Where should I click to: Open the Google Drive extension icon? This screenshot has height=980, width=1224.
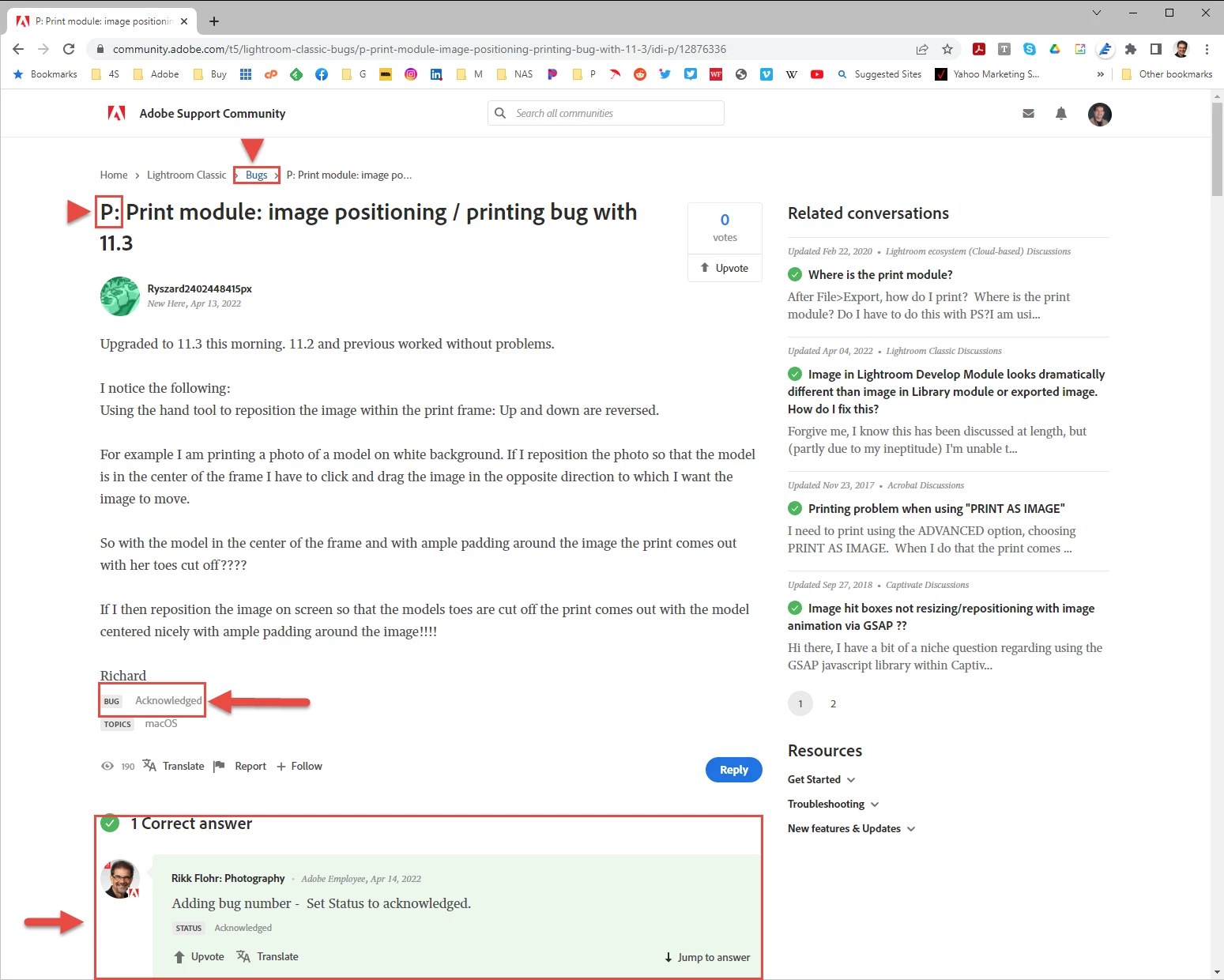coord(1055,49)
